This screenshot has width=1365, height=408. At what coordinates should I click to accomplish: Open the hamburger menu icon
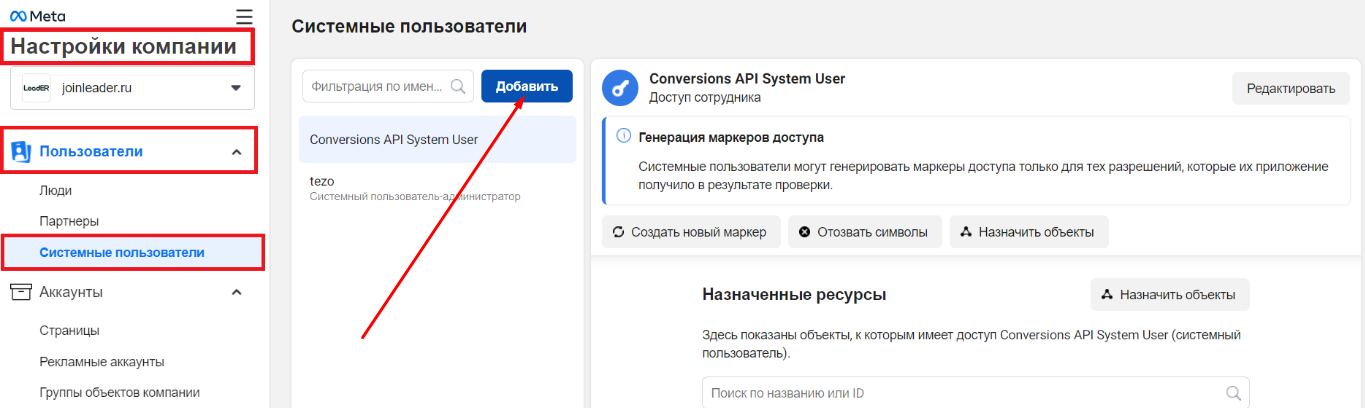(x=244, y=16)
